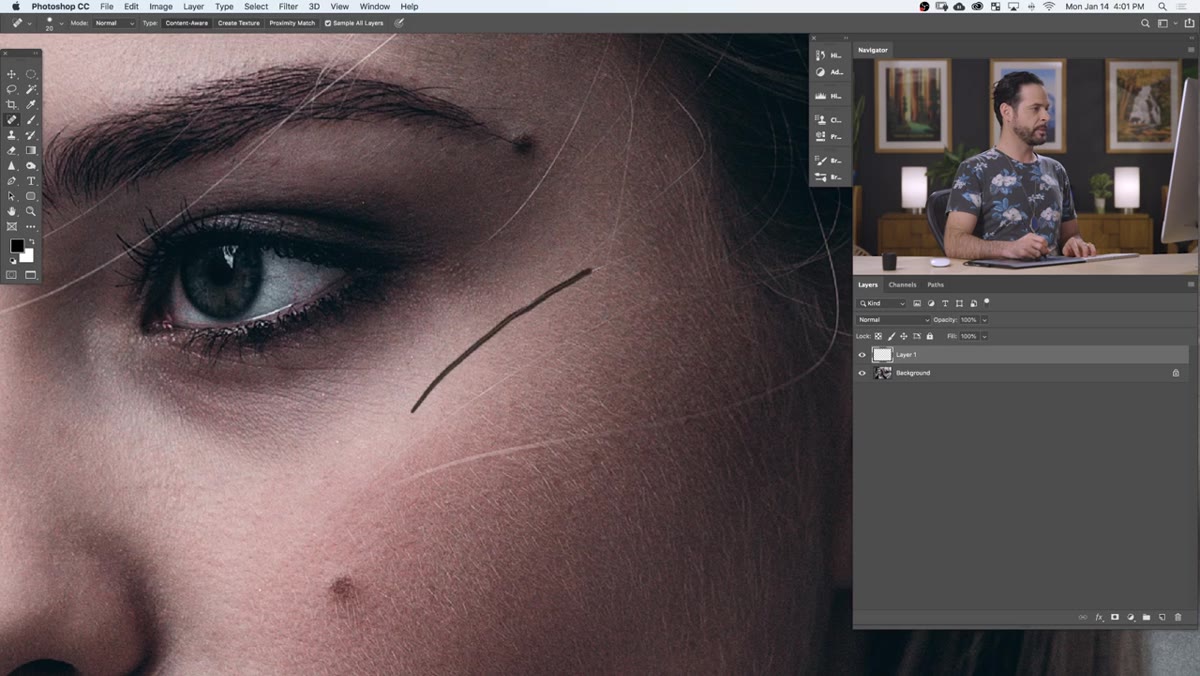Open the Clone Source panel icon
This screenshot has height=676, width=1200.
pyautogui.click(x=820, y=120)
